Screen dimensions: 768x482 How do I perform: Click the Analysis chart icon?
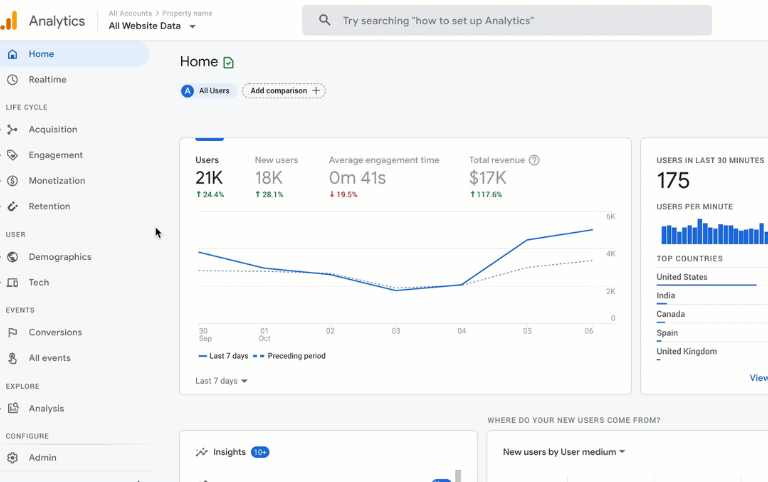click(13, 408)
